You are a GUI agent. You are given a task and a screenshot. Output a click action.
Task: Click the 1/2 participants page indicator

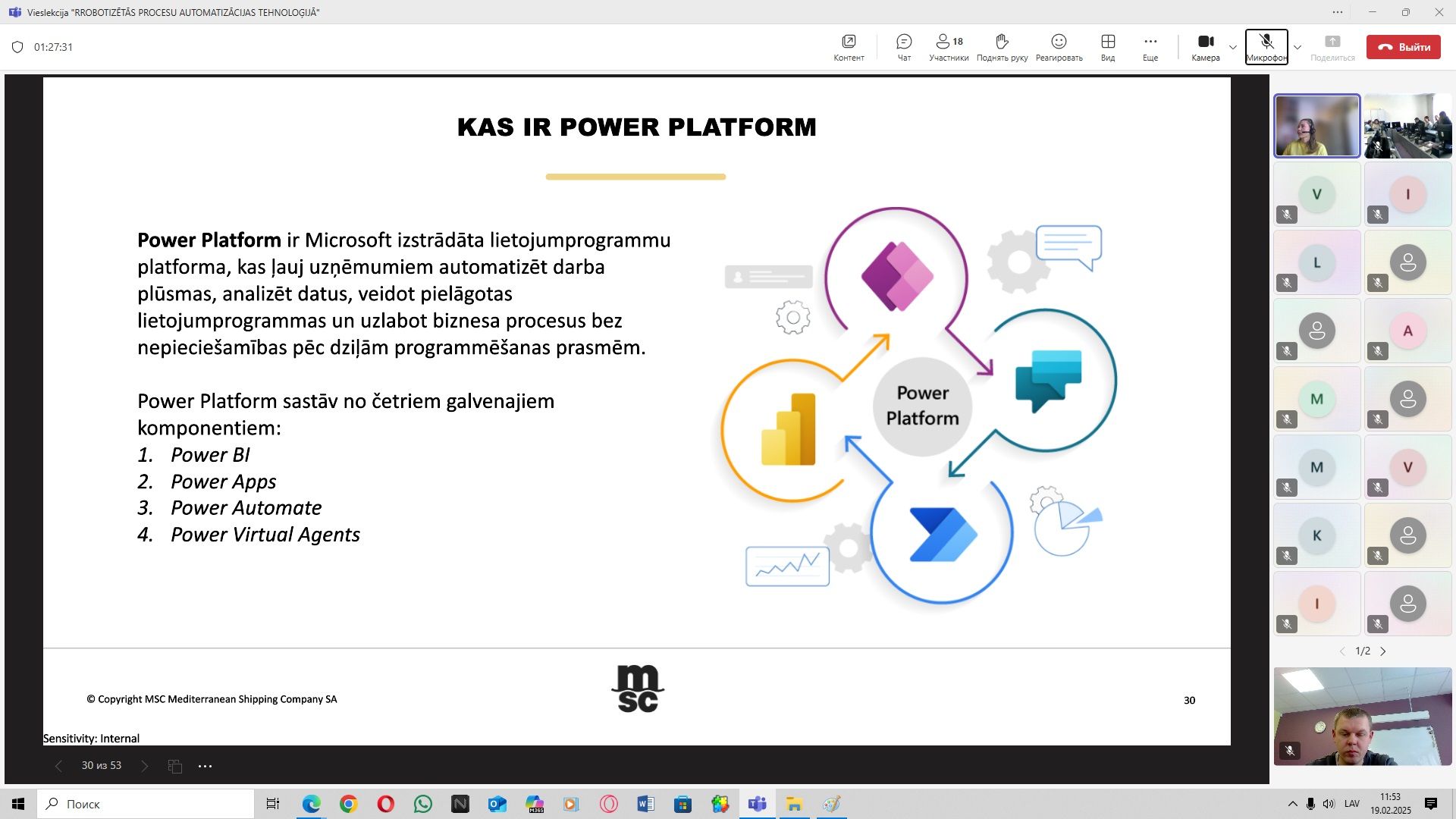1363,651
